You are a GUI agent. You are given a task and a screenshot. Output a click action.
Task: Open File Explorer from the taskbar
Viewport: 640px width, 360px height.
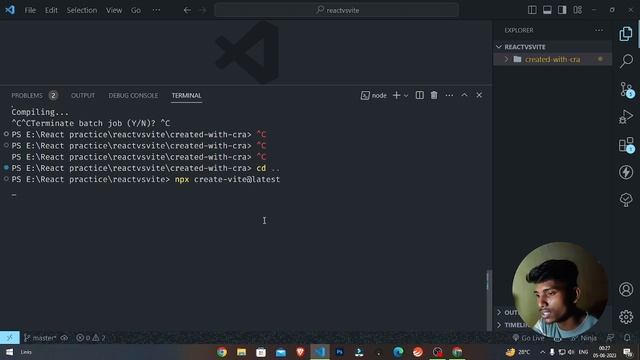coord(241,352)
